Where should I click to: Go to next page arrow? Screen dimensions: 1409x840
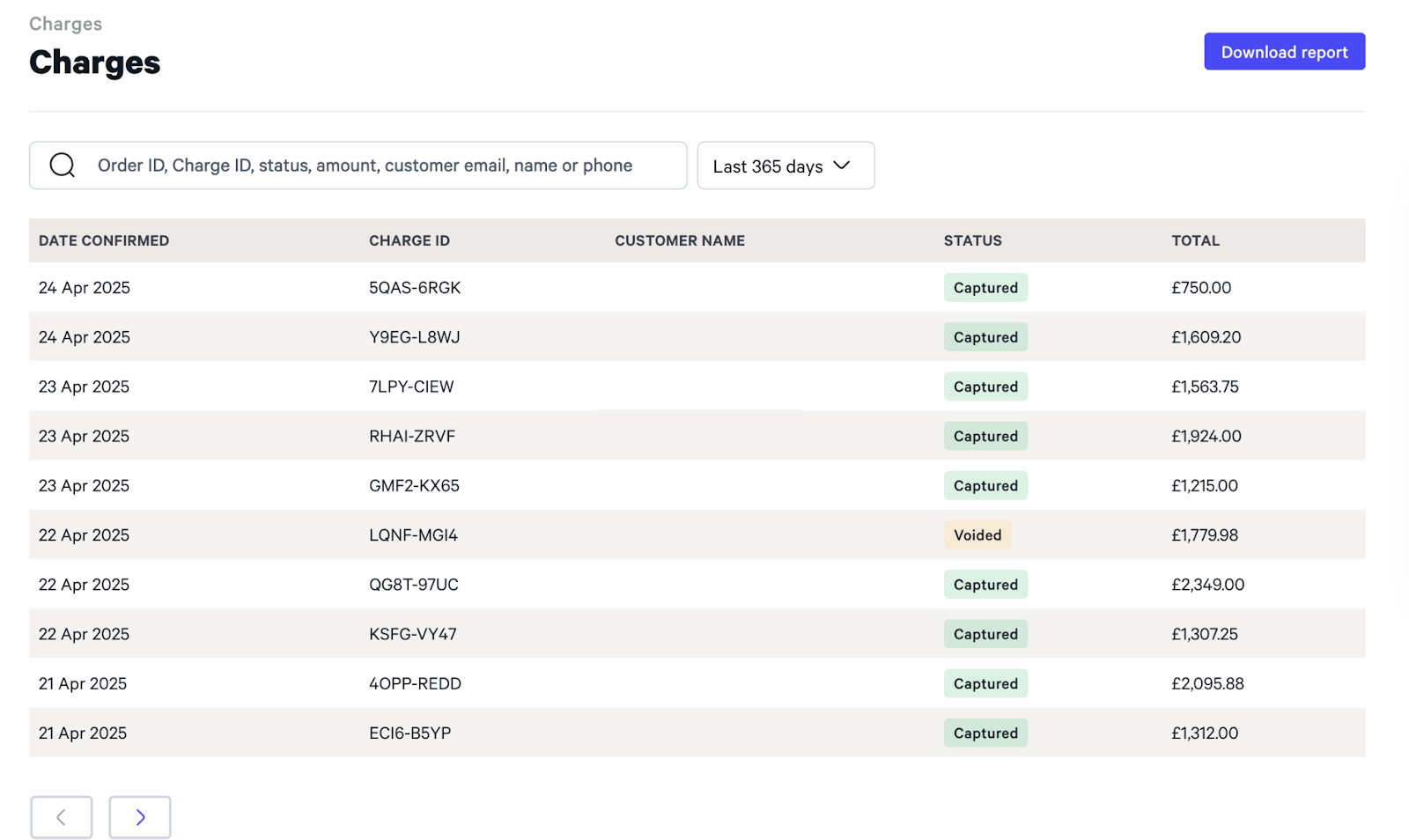[140, 817]
